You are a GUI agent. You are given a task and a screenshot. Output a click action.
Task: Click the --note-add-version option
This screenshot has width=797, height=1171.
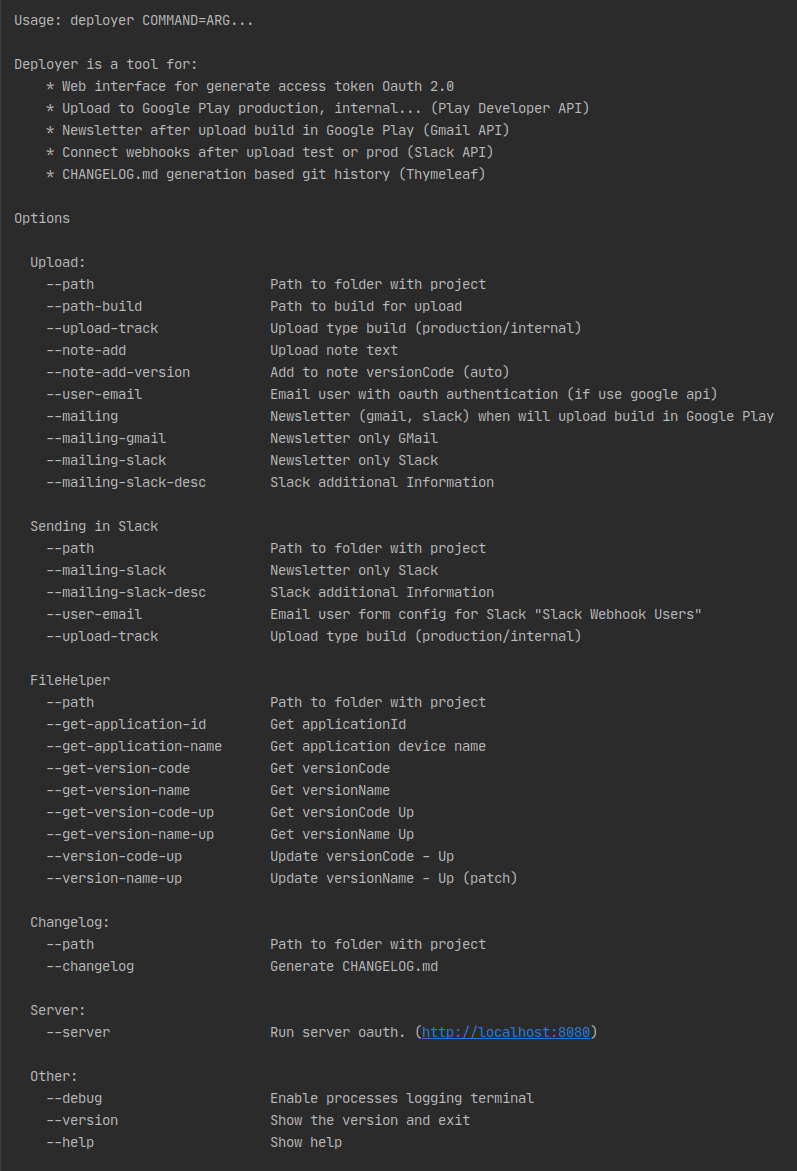point(118,372)
